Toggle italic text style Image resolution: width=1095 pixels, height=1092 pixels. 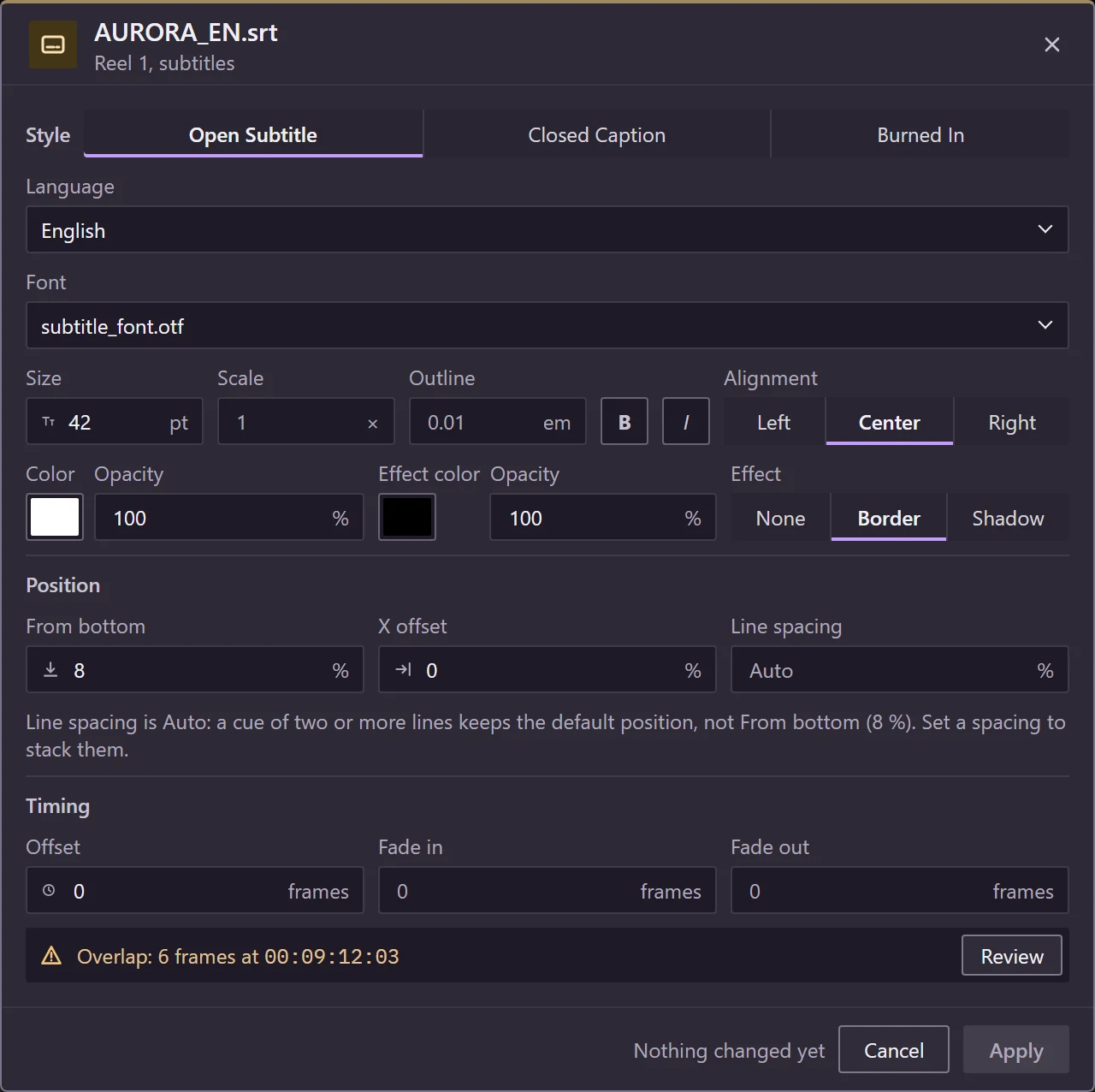[686, 421]
